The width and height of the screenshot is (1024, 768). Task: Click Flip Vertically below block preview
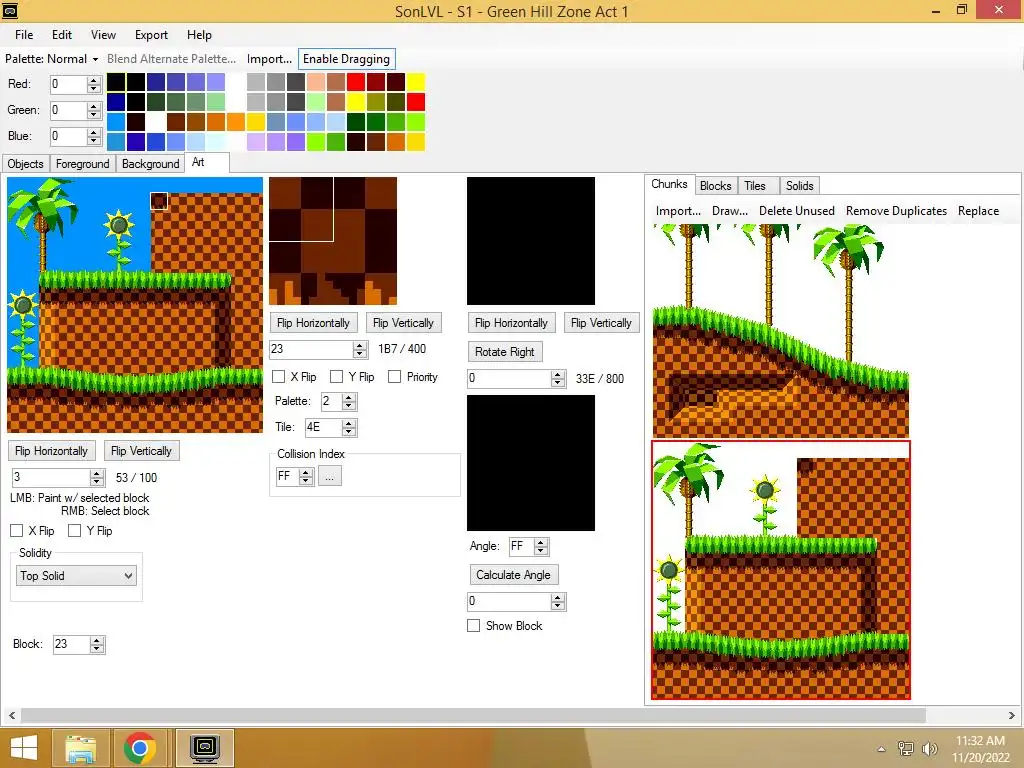(x=403, y=323)
